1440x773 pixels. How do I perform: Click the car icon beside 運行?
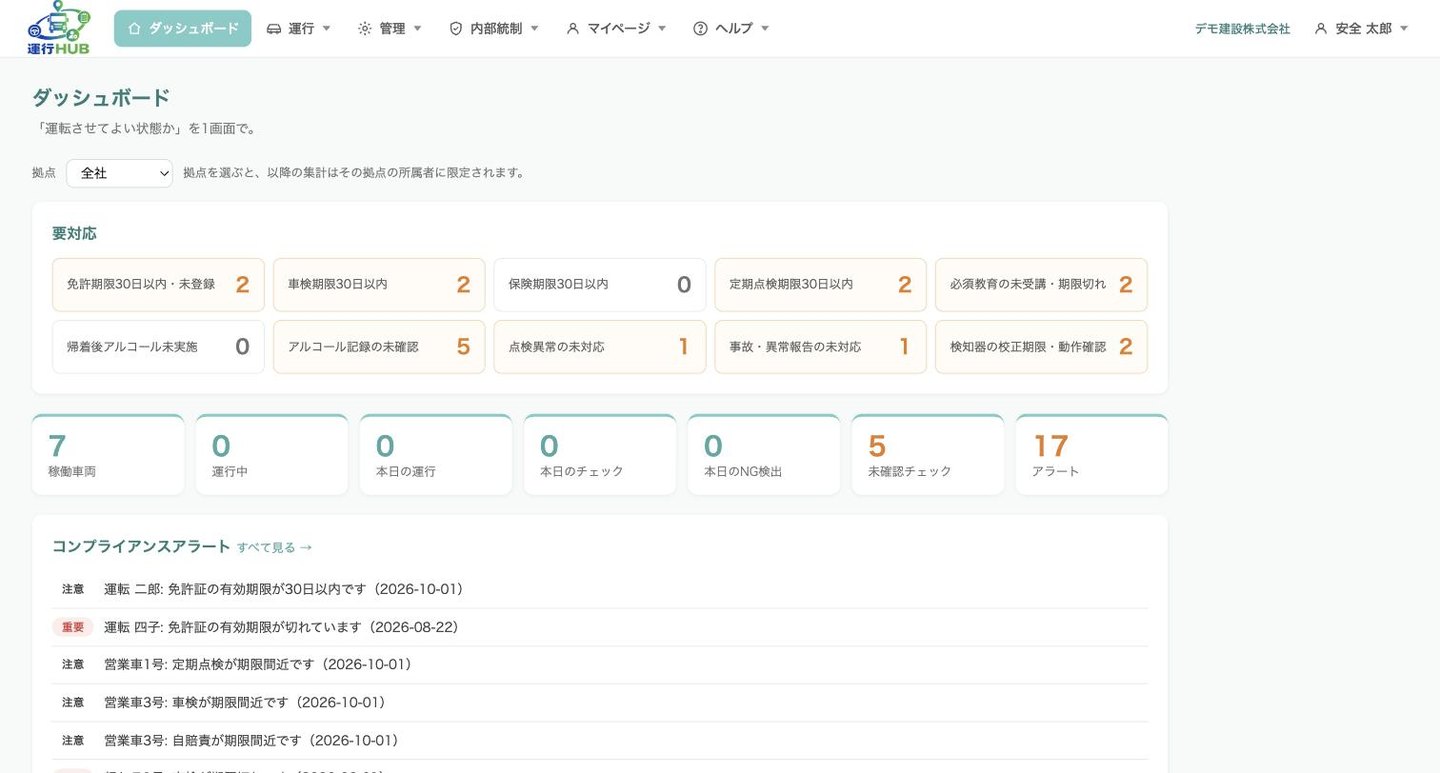click(274, 29)
